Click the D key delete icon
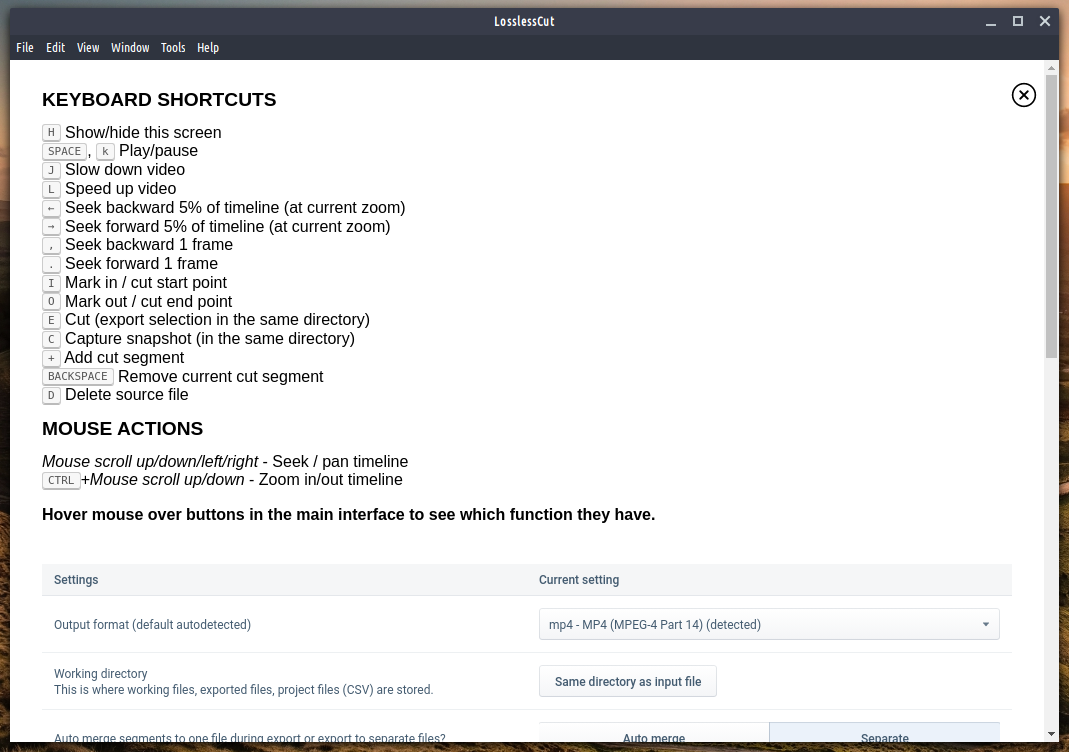 [x=51, y=395]
